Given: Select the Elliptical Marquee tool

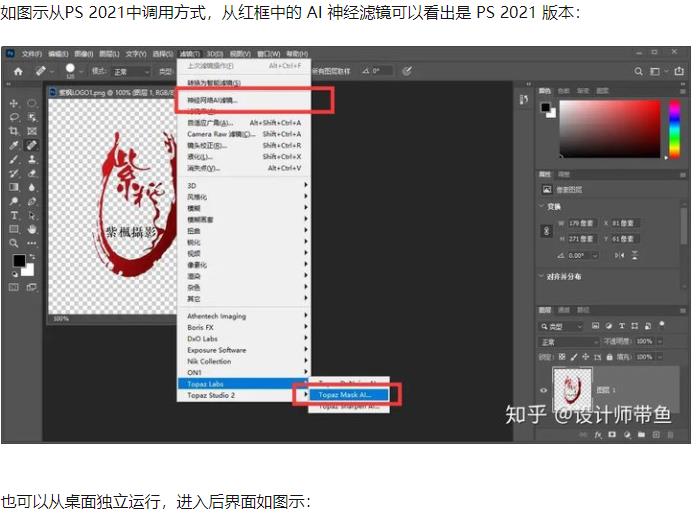Looking at the screenshot, I should coord(32,103).
